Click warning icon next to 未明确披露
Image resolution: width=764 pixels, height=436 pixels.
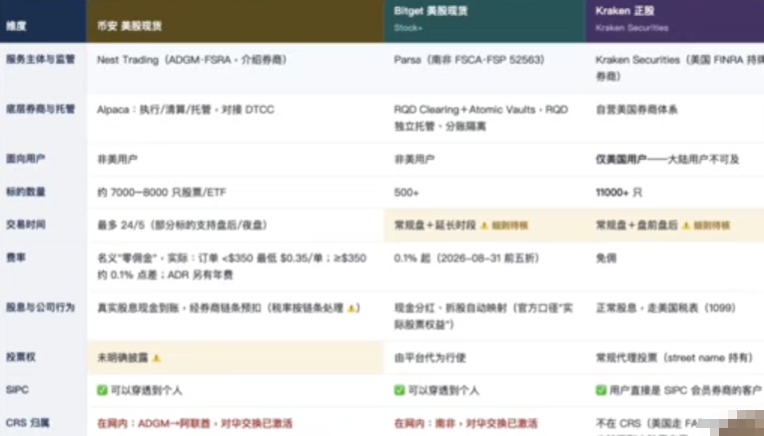pos(156,358)
